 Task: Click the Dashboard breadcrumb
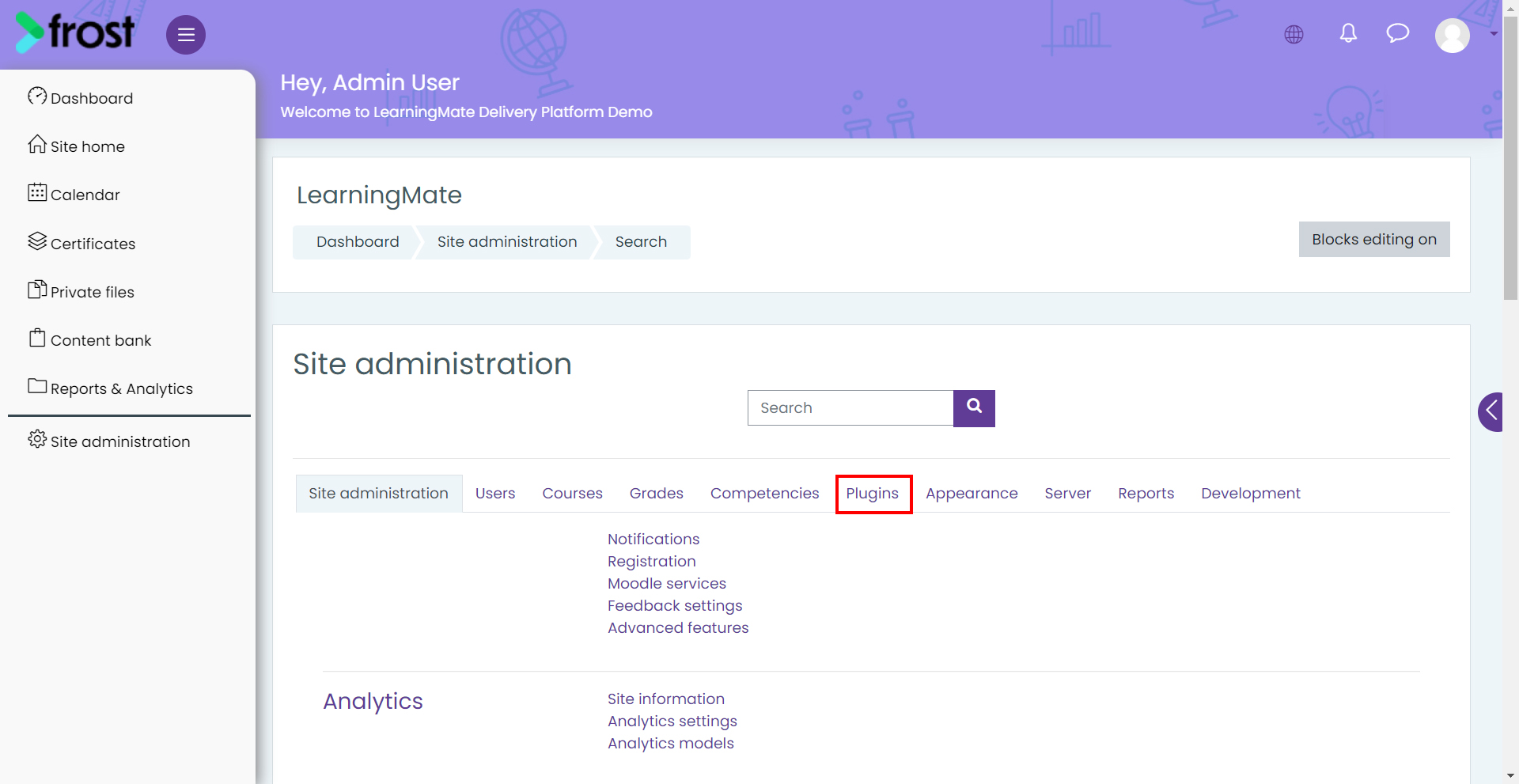click(358, 242)
